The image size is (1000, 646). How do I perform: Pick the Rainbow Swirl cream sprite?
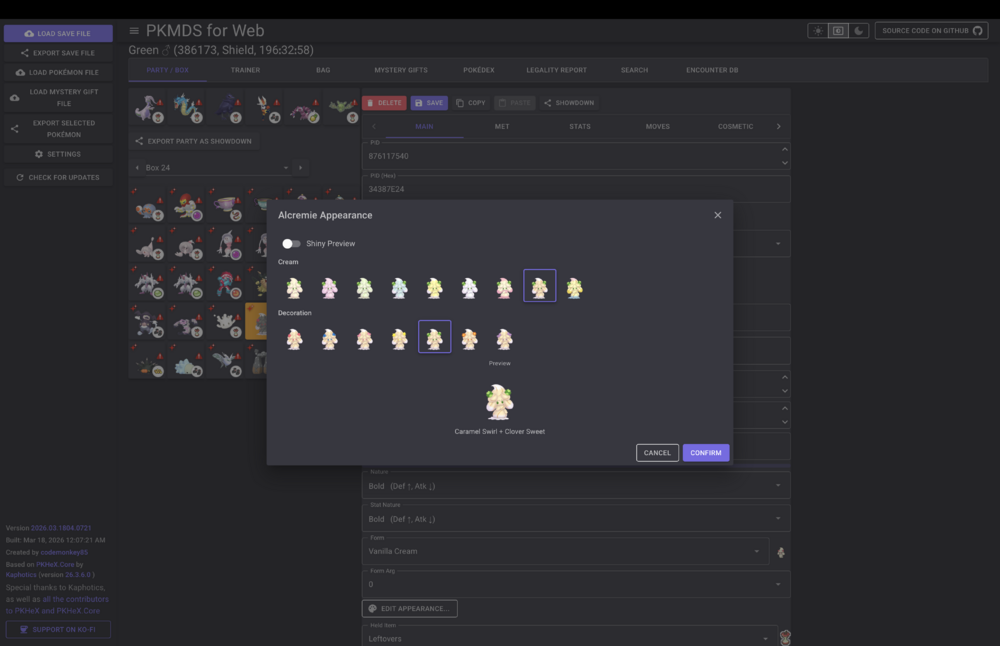(x=574, y=288)
